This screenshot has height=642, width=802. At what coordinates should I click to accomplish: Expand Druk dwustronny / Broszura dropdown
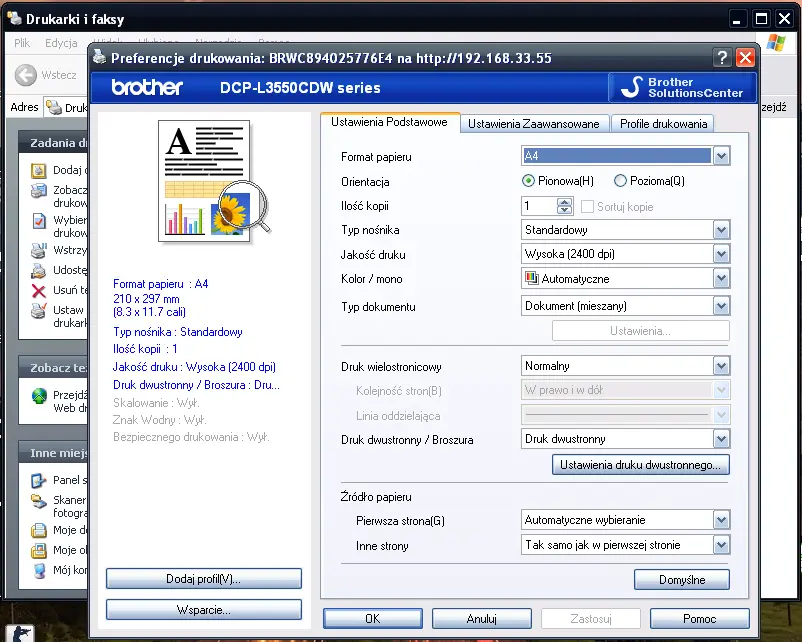pos(721,439)
